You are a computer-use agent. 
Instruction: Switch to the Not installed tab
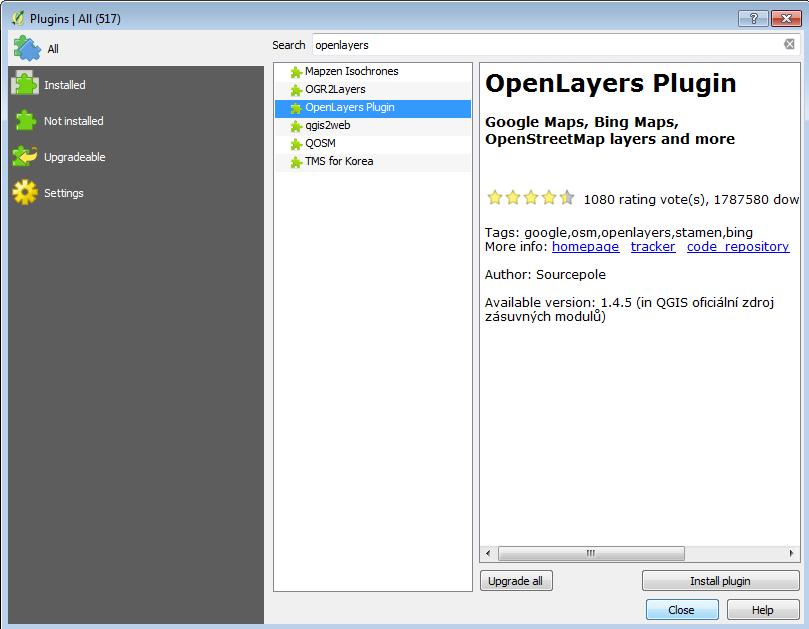tap(136, 121)
